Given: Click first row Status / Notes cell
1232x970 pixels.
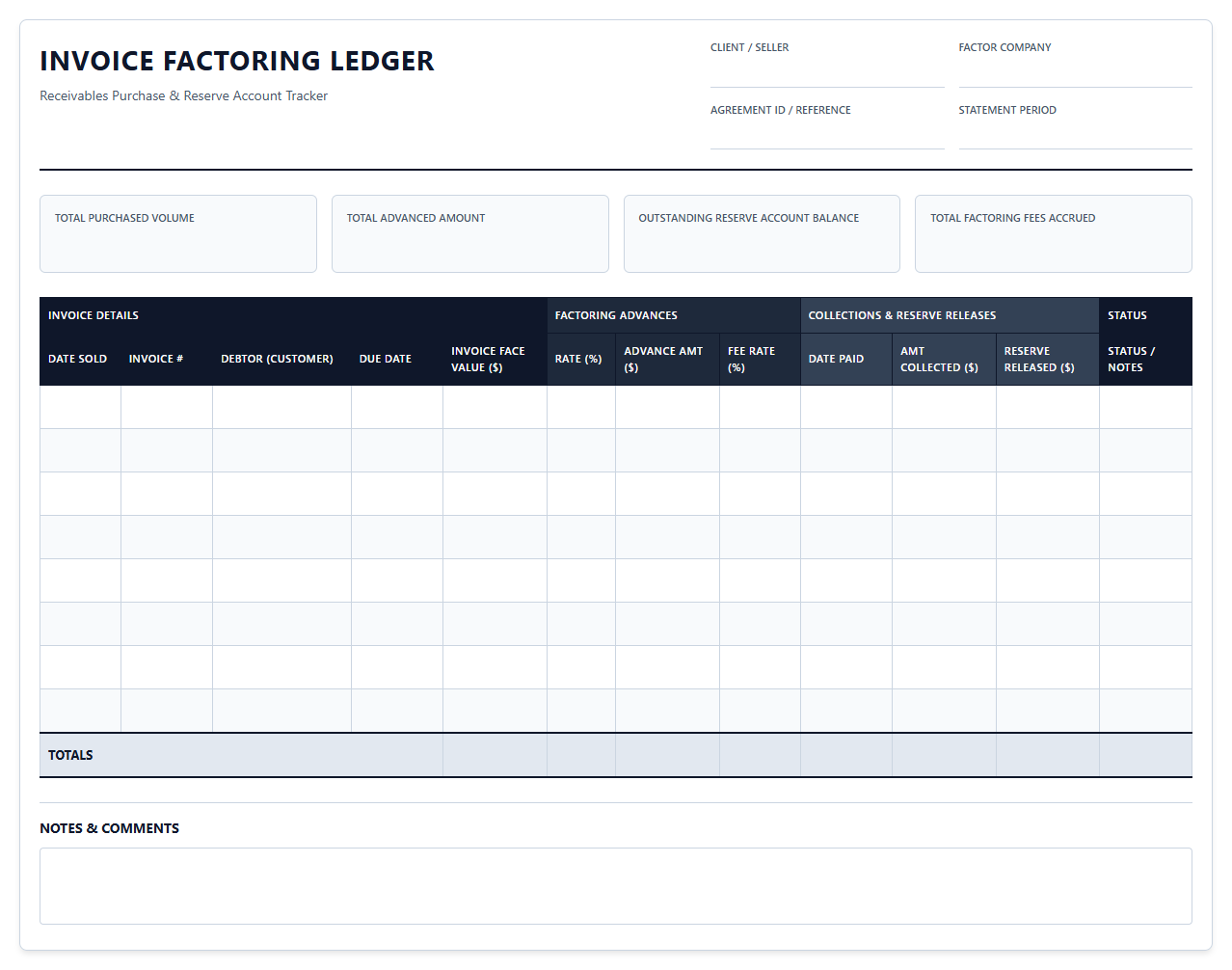Looking at the screenshot, I should (x=1145, y=407).
